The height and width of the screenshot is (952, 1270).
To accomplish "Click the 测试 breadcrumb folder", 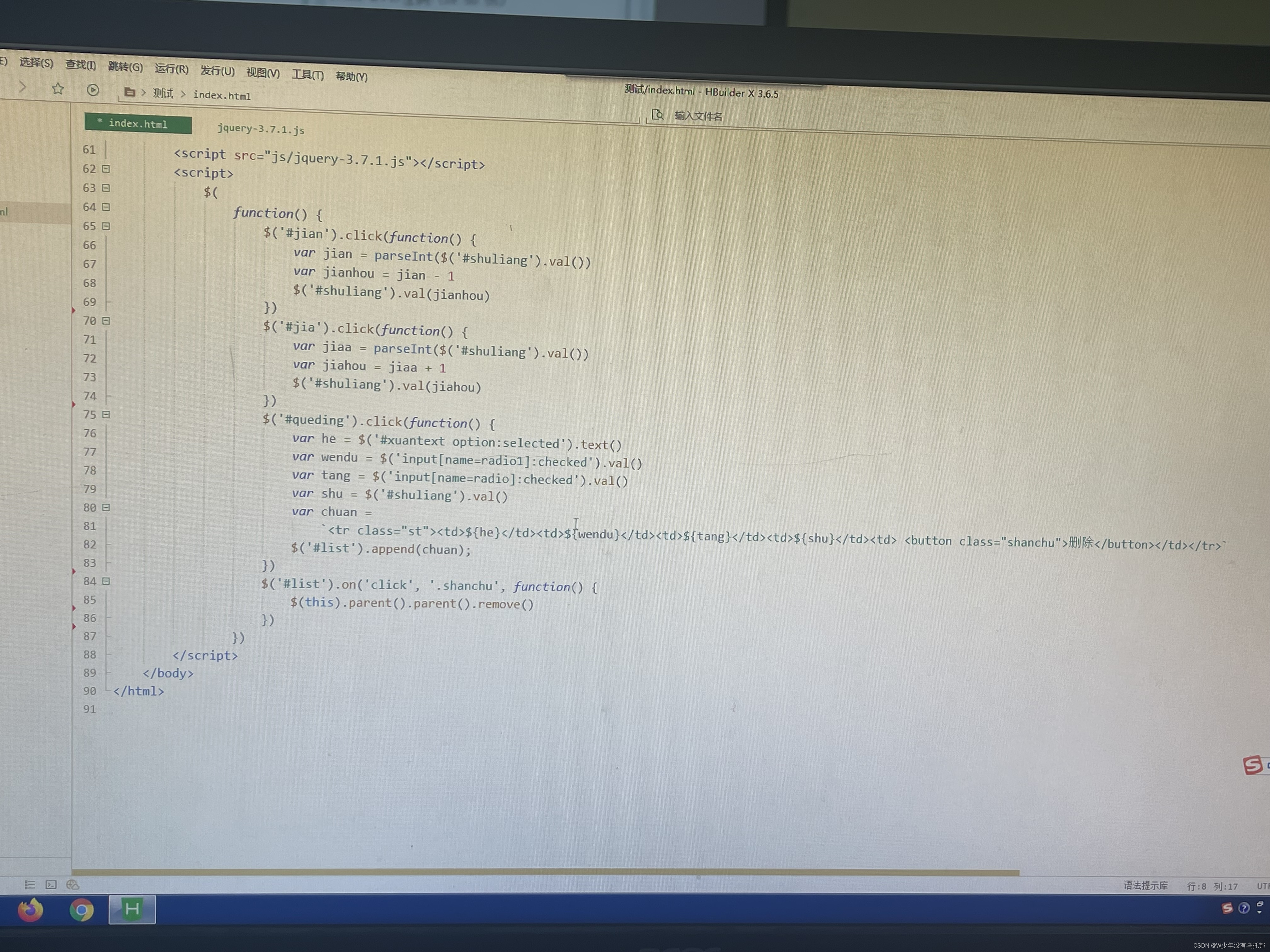I will click(163, 93).
